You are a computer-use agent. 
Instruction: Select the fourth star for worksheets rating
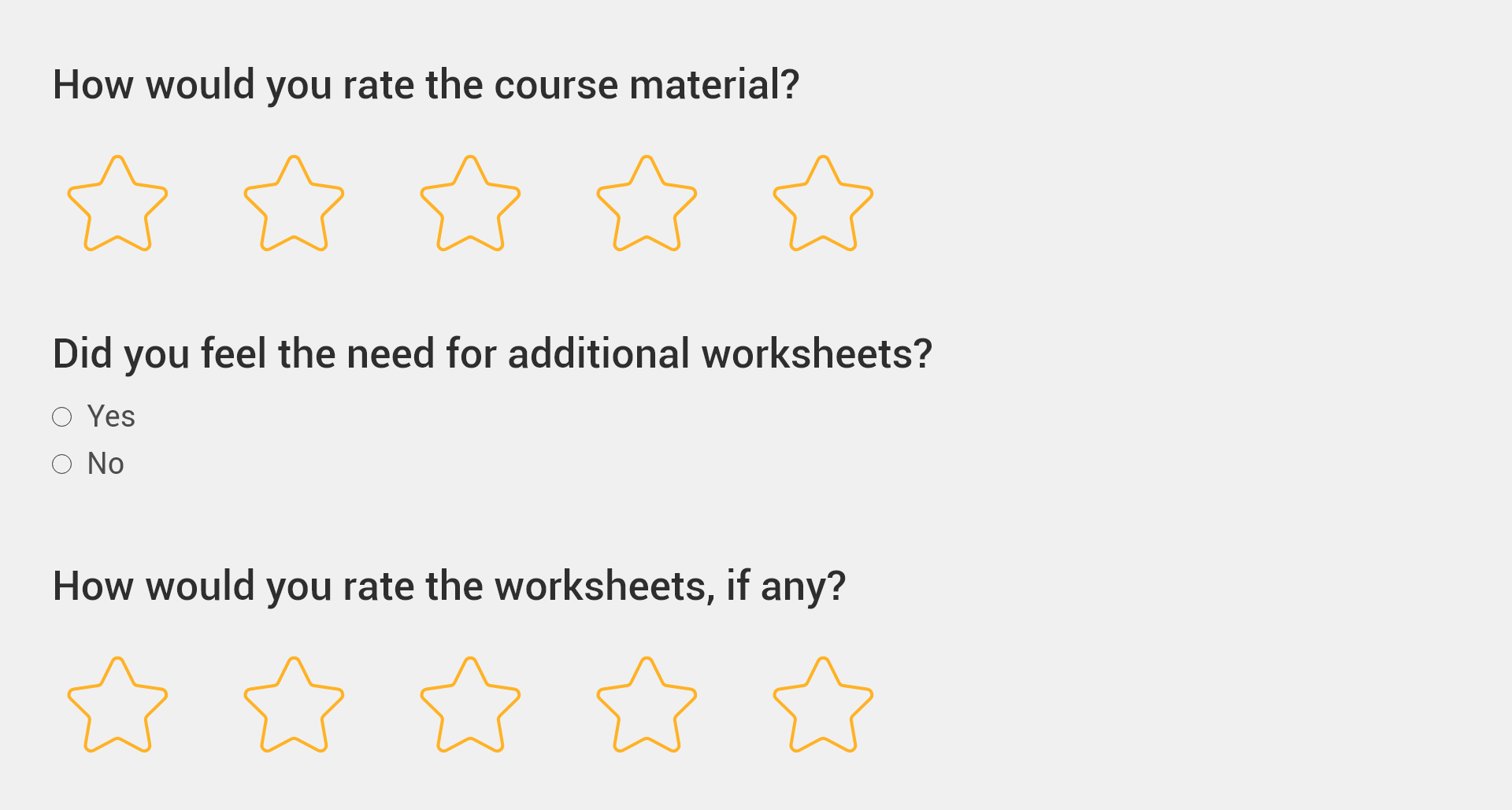pos(647,705)
